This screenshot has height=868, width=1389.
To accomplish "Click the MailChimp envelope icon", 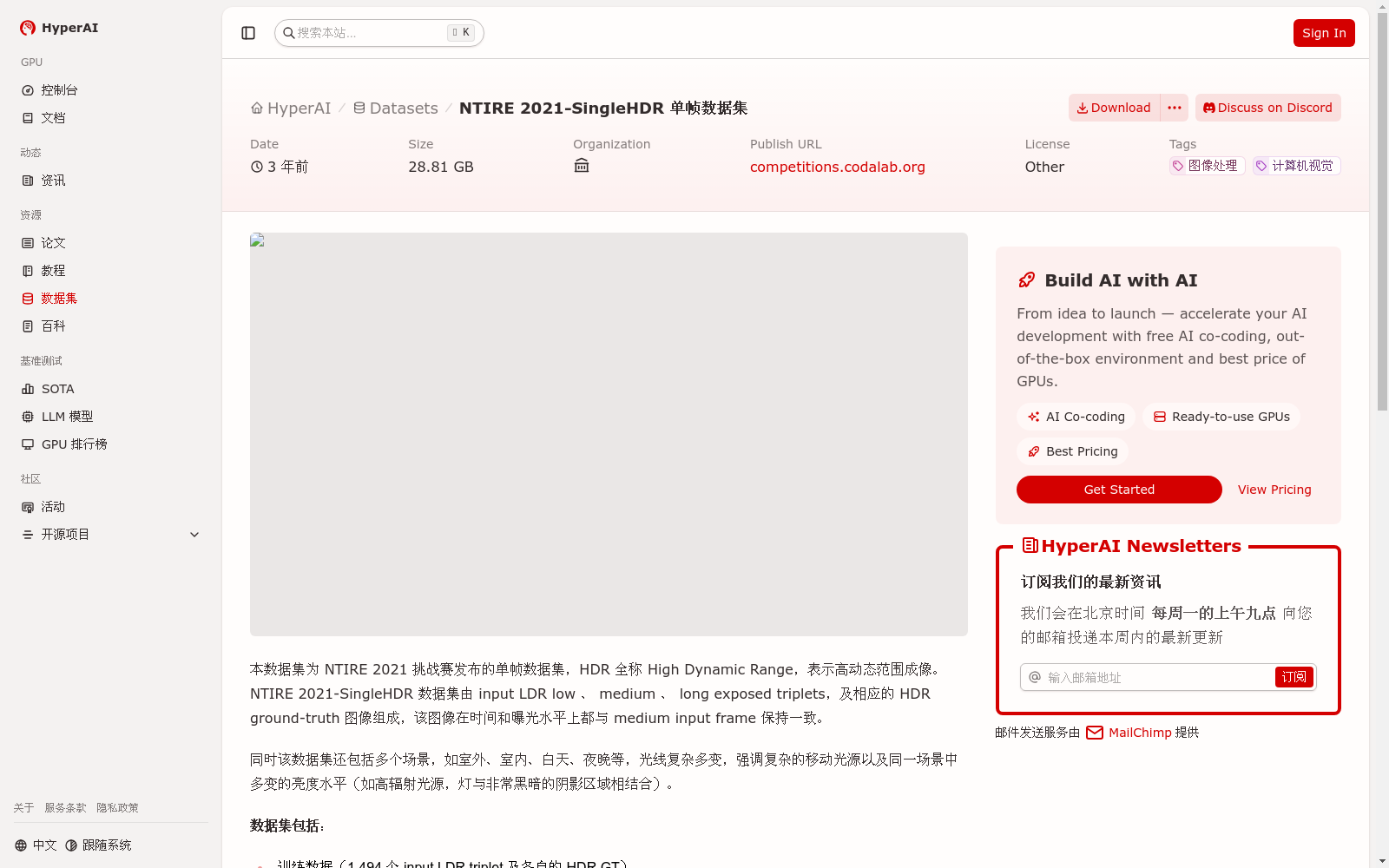I will point(1095,733).
